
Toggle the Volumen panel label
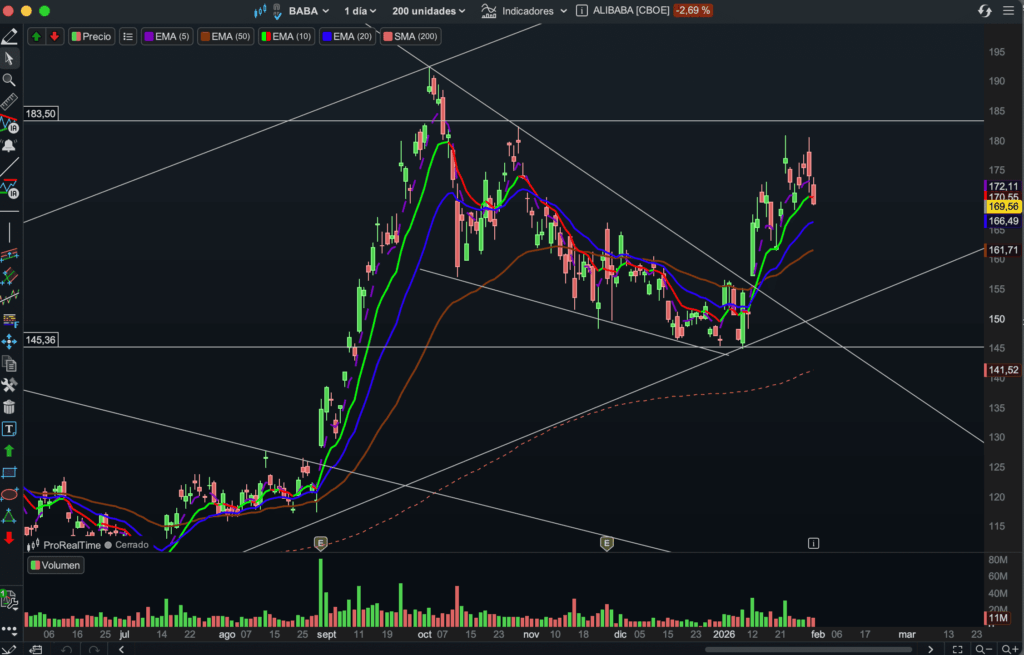pos(56,565)
